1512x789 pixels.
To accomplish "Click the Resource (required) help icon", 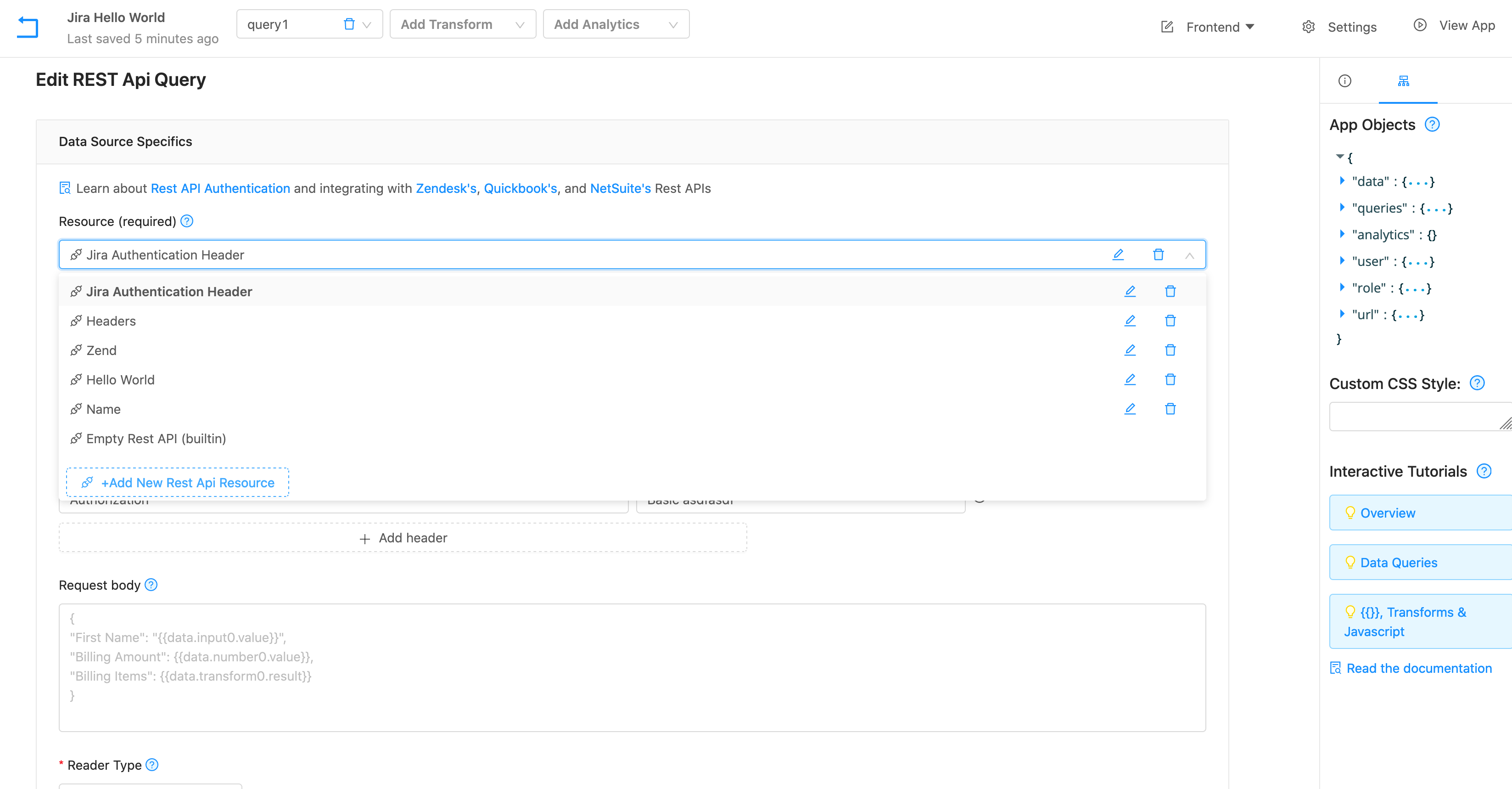I will [x=187, y=221].
